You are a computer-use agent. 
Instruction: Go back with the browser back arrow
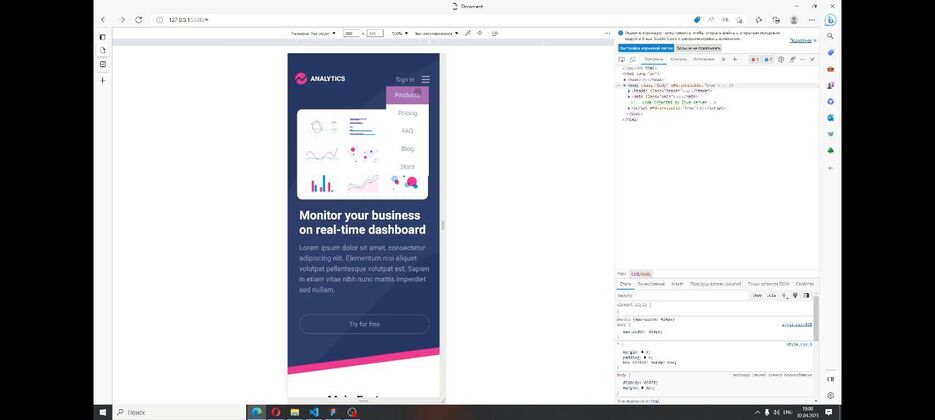pyautogui.click(x=103, y=20)
